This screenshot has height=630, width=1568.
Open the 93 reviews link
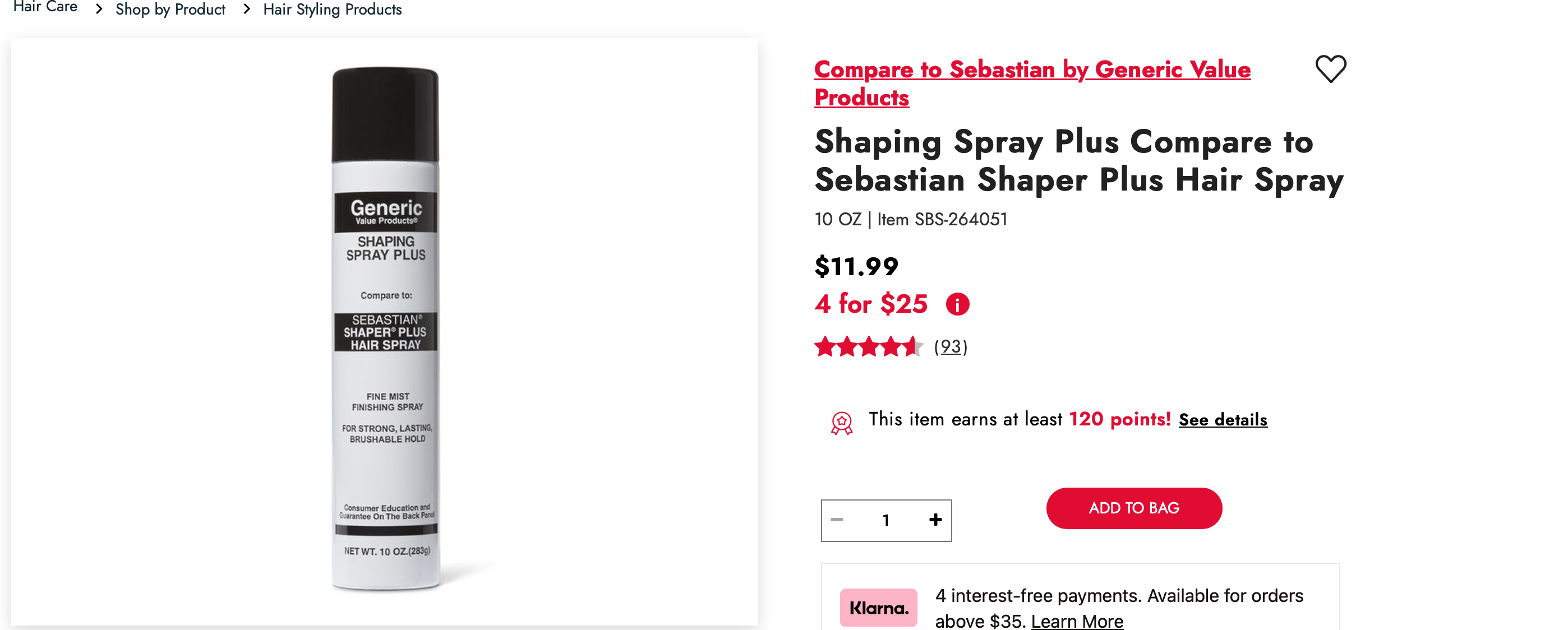tap(950, 346)
